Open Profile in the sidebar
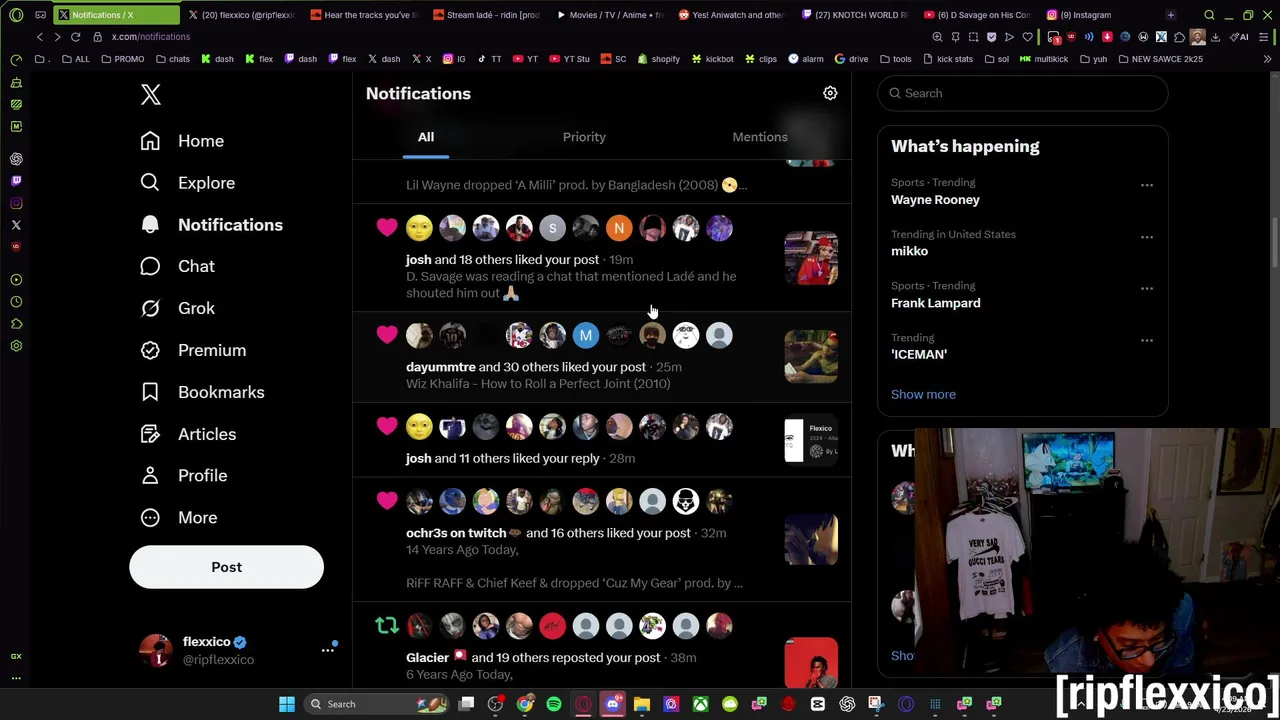The image size is (1280, 720). click(184, 476)
